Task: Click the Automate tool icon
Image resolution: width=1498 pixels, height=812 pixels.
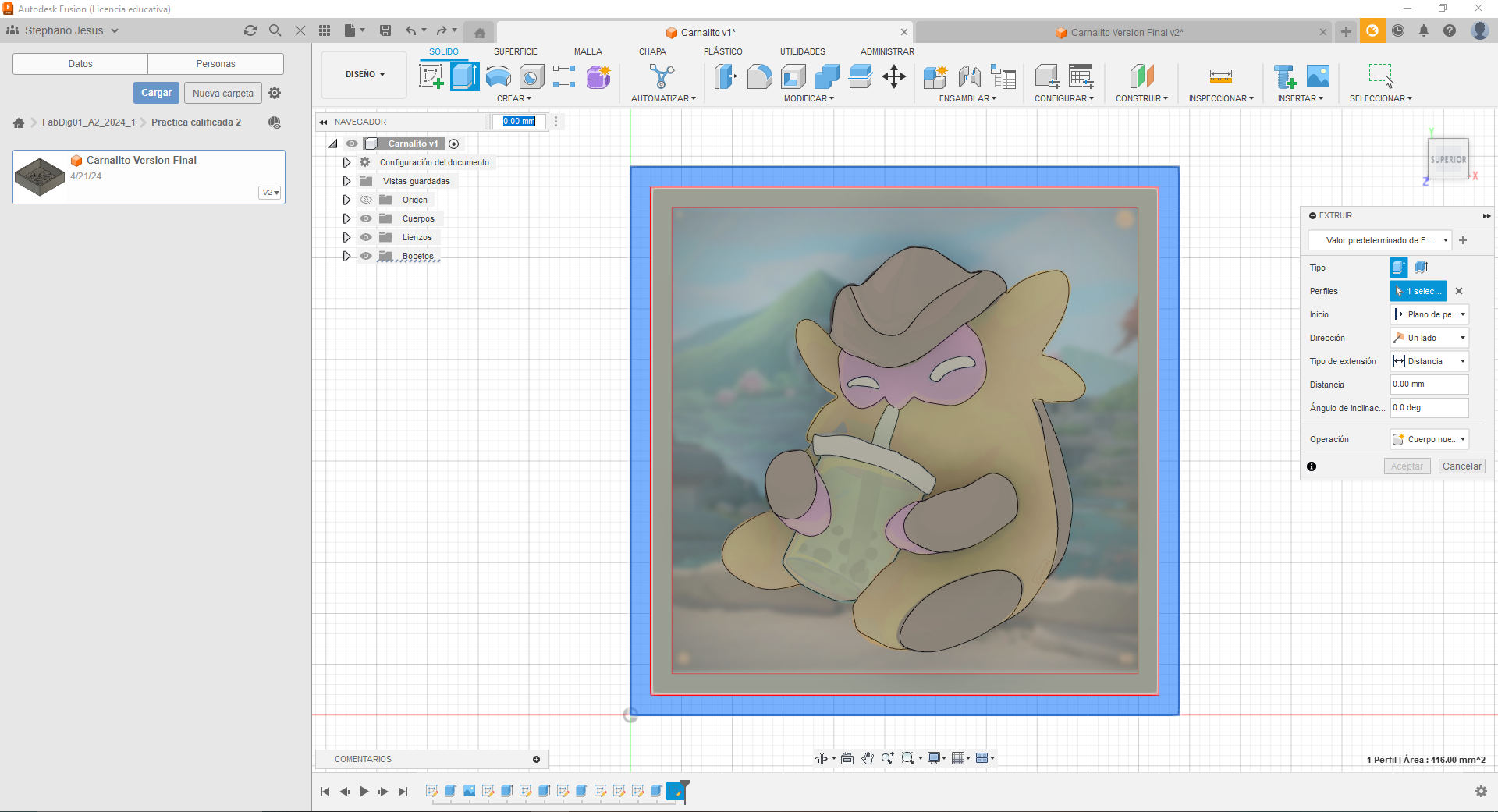Action: pyautogui.click(x=662, y=76)
